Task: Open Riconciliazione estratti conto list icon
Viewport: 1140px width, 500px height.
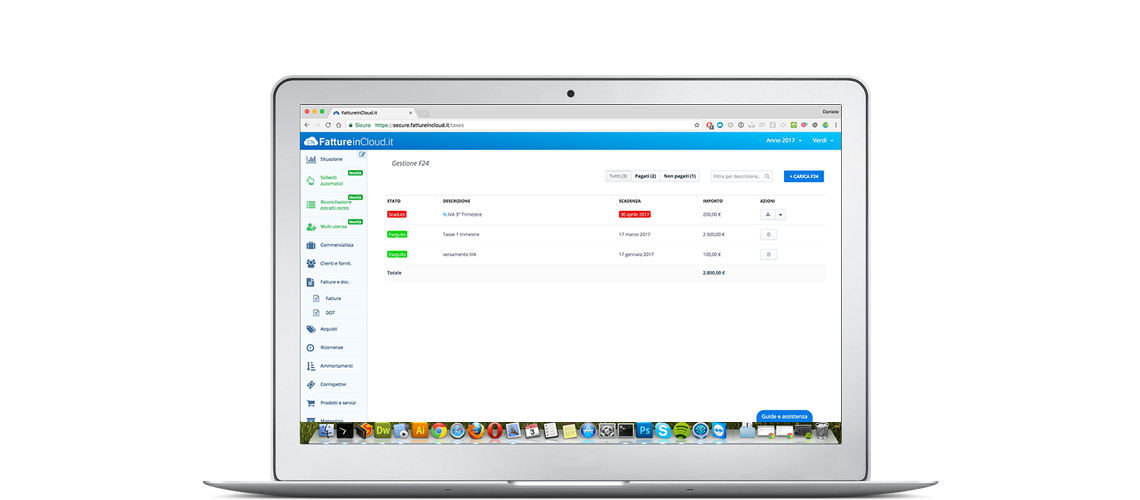Action: tap(311, 205)
